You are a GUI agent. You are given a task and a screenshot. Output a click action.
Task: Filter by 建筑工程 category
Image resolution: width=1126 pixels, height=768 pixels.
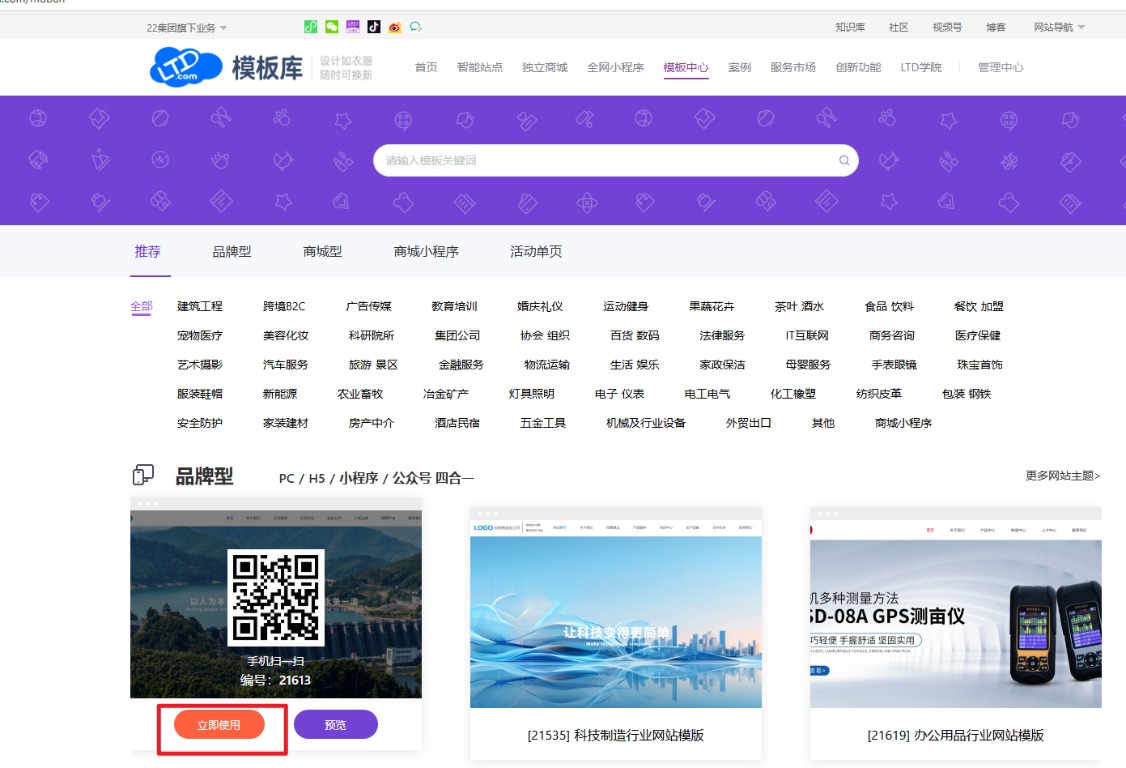tap(200, 306)
